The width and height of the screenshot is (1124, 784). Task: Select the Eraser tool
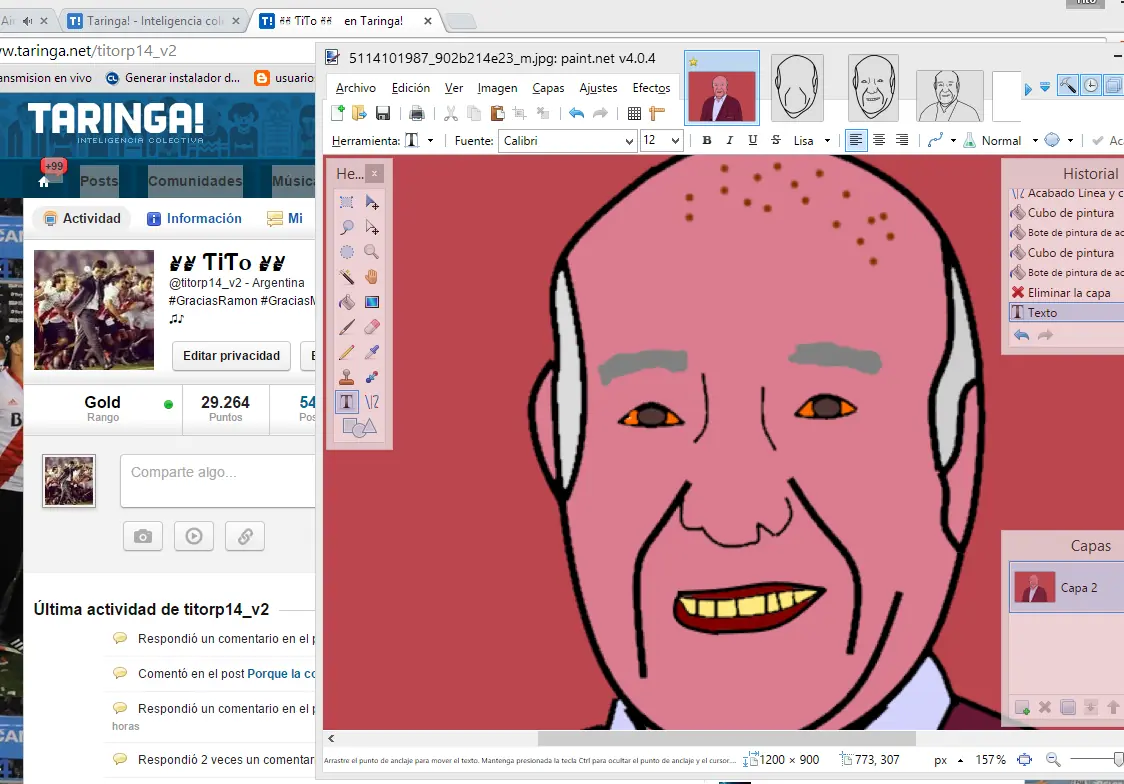[372, 327]
